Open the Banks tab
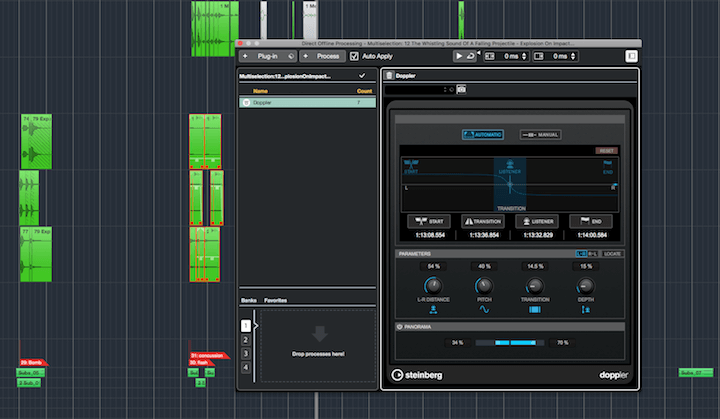The image size is (720, 419). (x=249, y=300)
